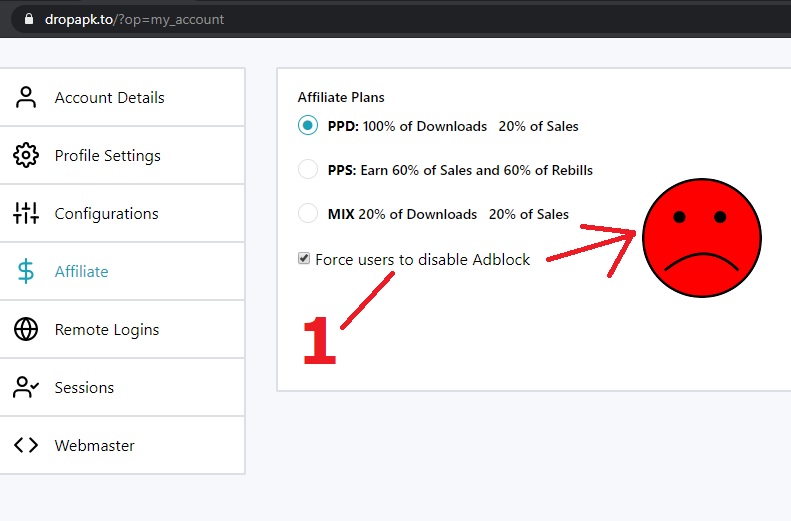Open the Remote Logins text link

coord(106,329)
